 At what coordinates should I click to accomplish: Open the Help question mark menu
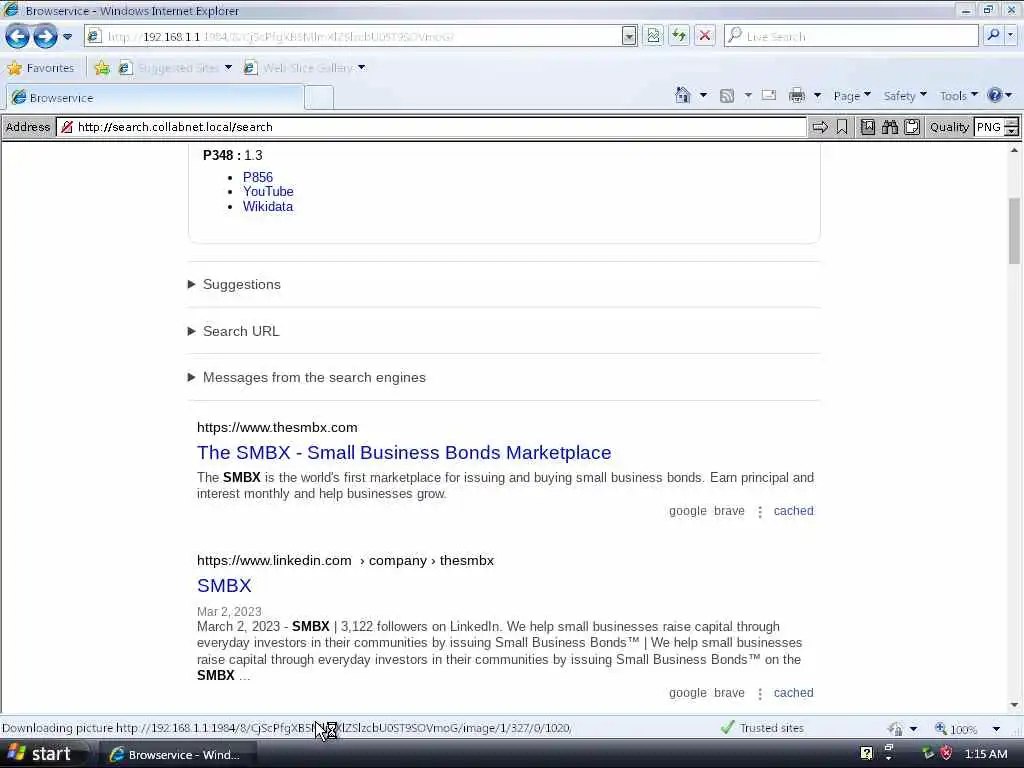(x=999, y=96)
